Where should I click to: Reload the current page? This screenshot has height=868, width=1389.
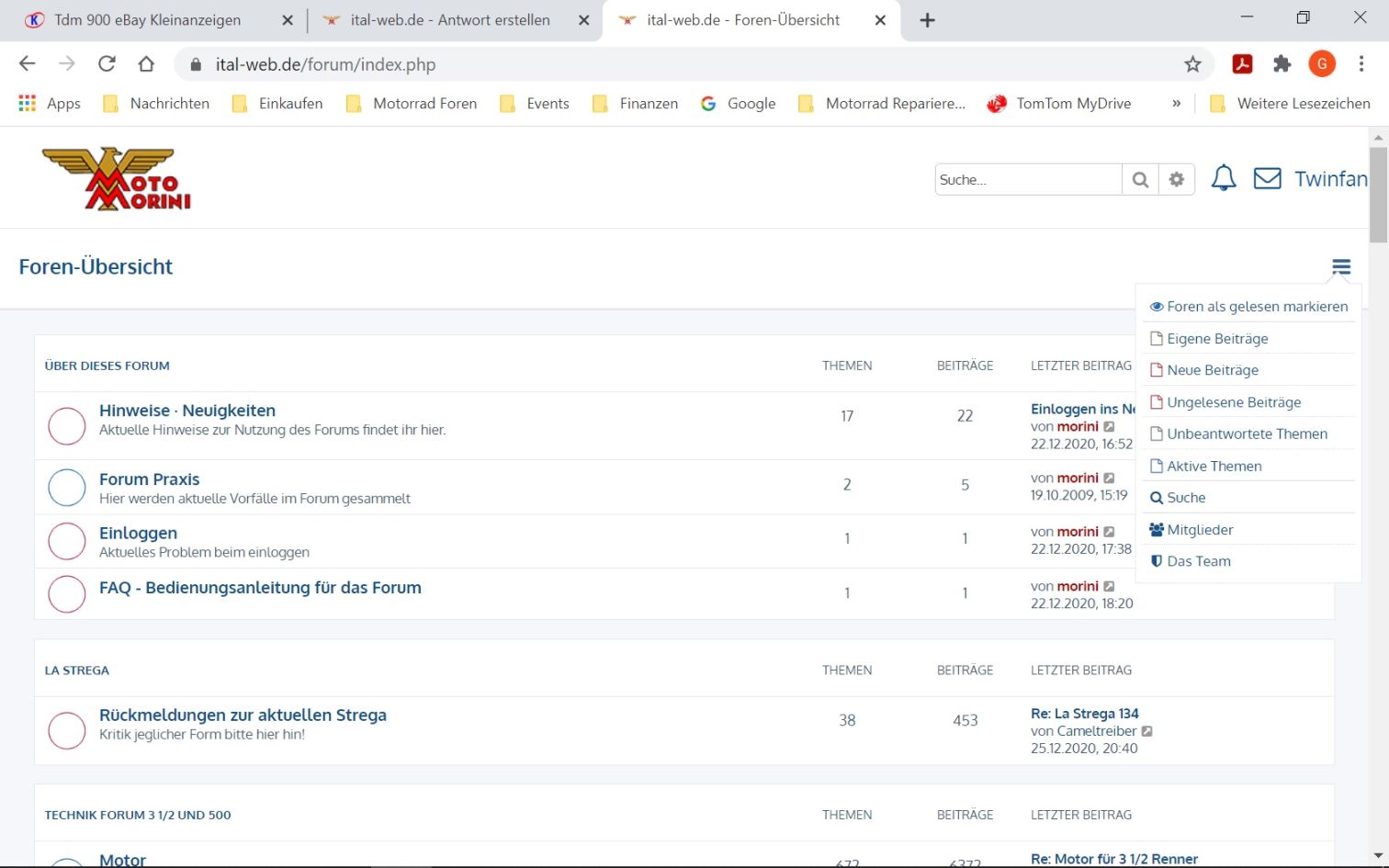(107, 63)
